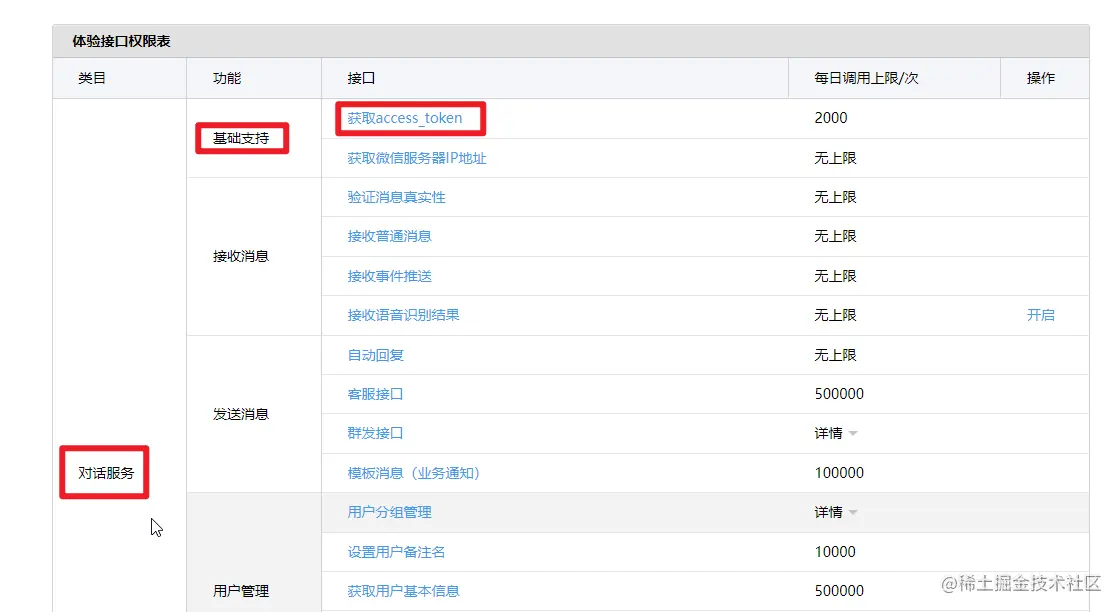
Task: Click the 操作 column header
Action: pyautogui.click(x=1040, y=78)
